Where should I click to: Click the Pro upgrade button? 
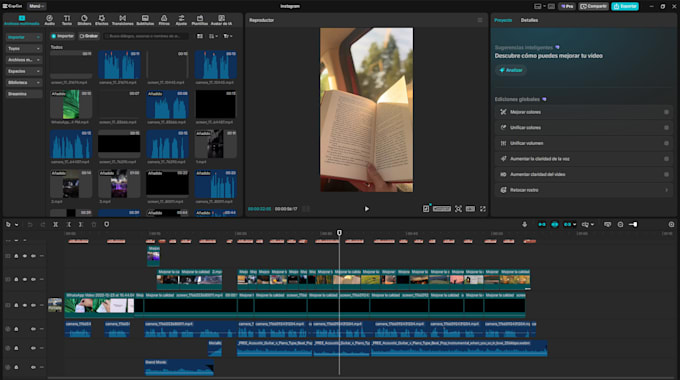(567, 6)
